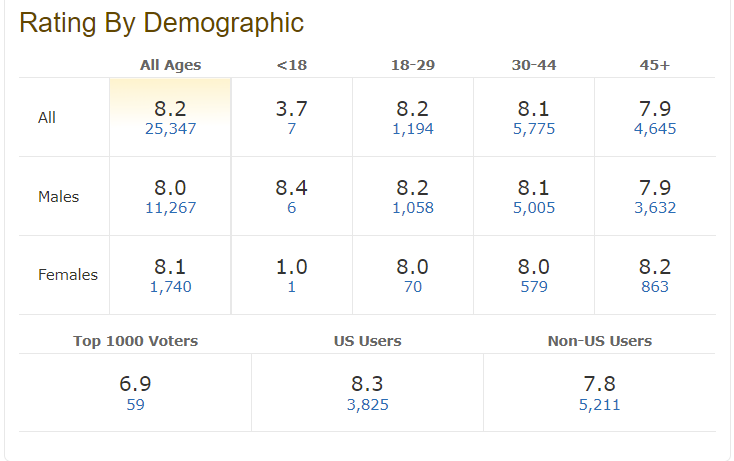View the 5,211 Non-US Users votes
Image resolution: width=734 pixels, height=461 pixels.
coord(600,405)
